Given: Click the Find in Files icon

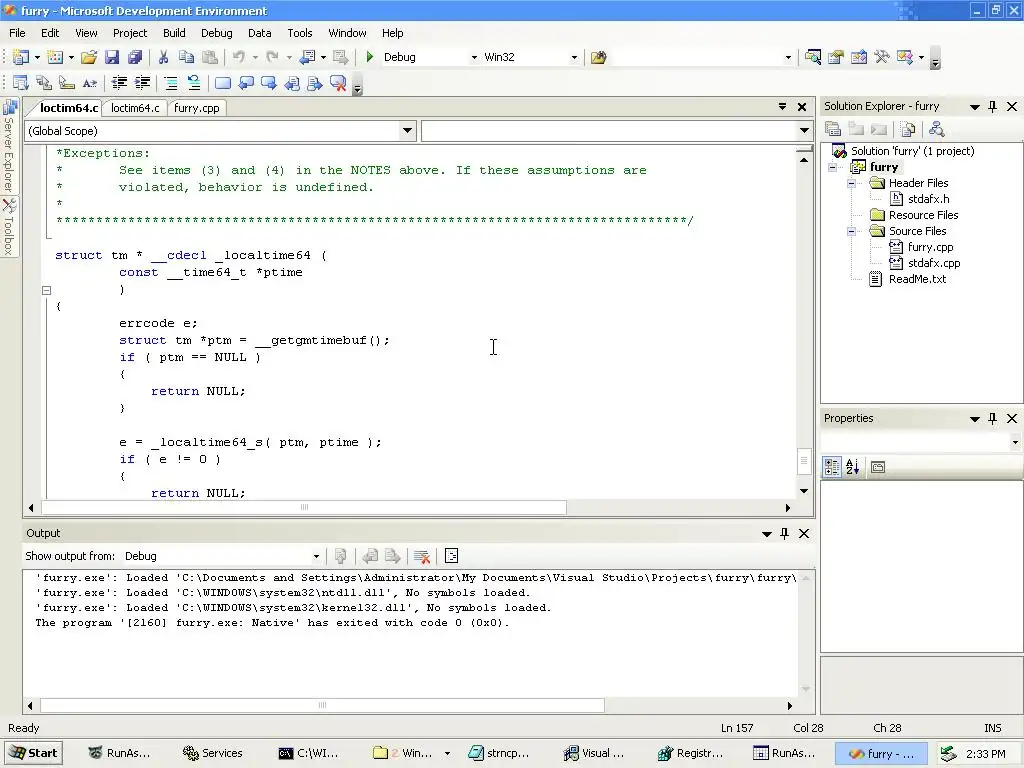Looking at the screenshot, I should [598, 57].
